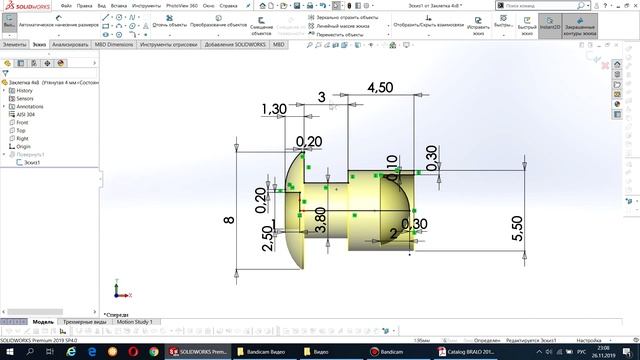640x360 pixels.
Task: Open FeatureManager design tree panel tab
Action: (x=7, y=63)
